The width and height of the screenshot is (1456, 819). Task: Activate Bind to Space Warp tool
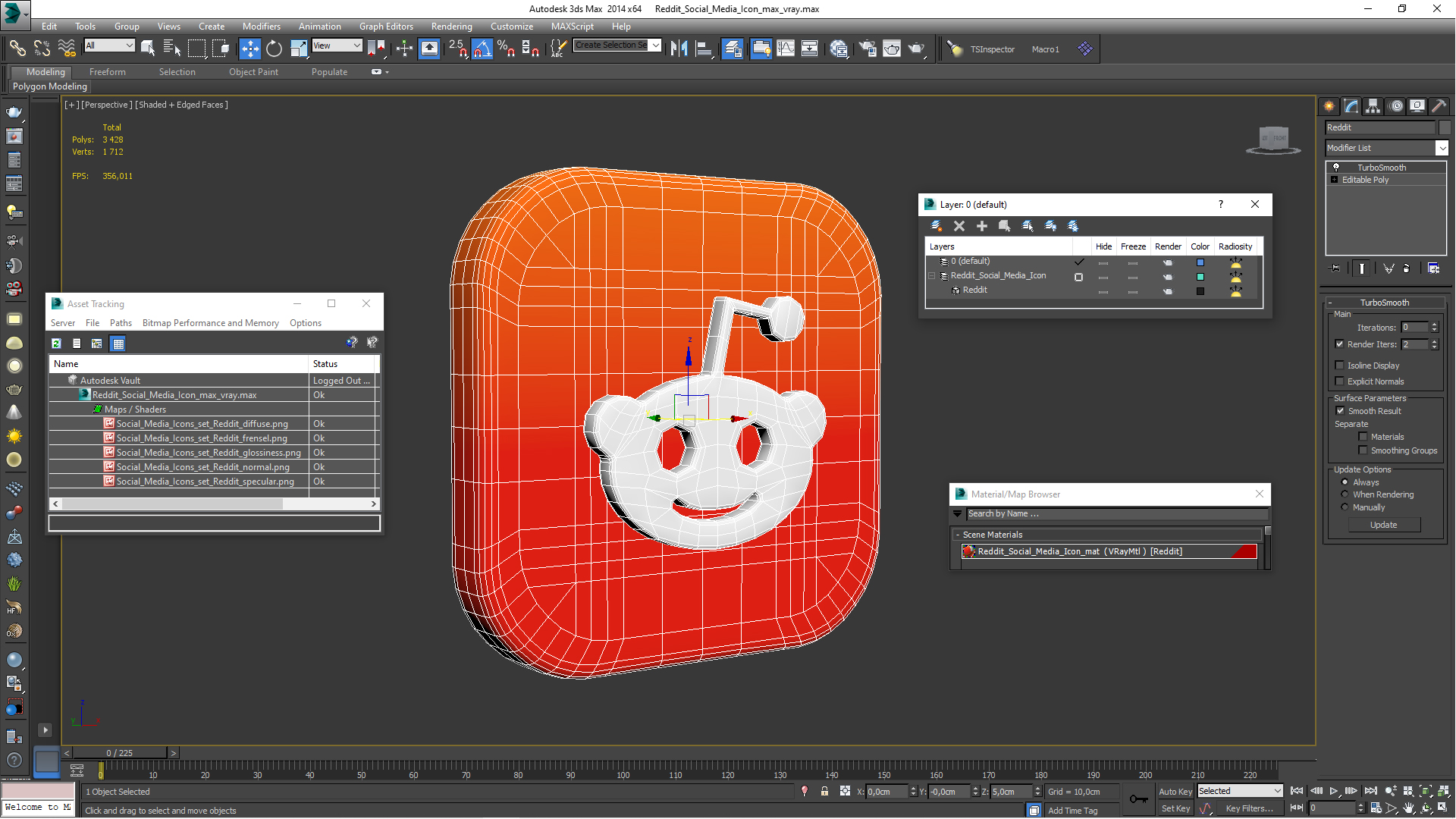pos(67,49)
